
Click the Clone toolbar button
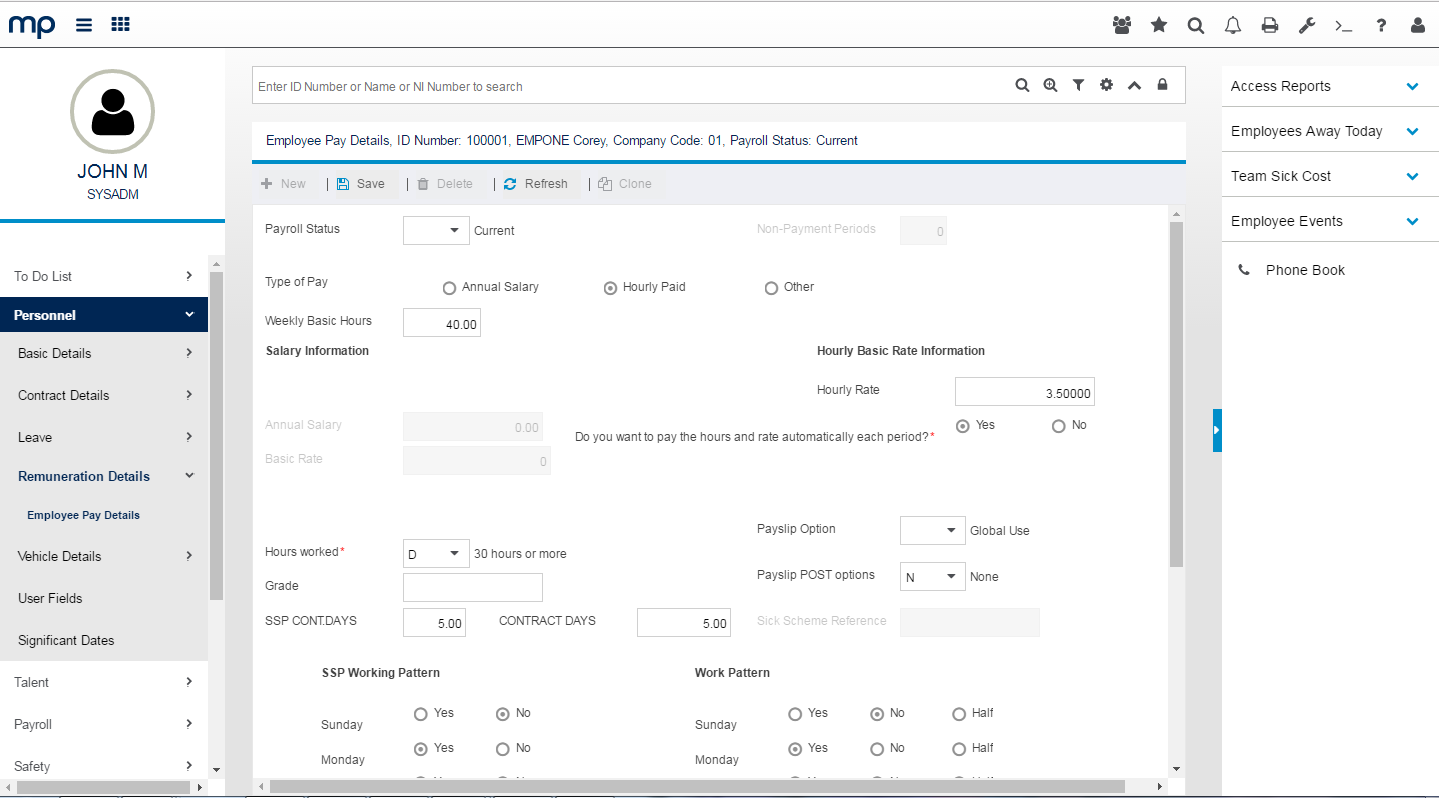pyautogui.click(x=625, y=184)
